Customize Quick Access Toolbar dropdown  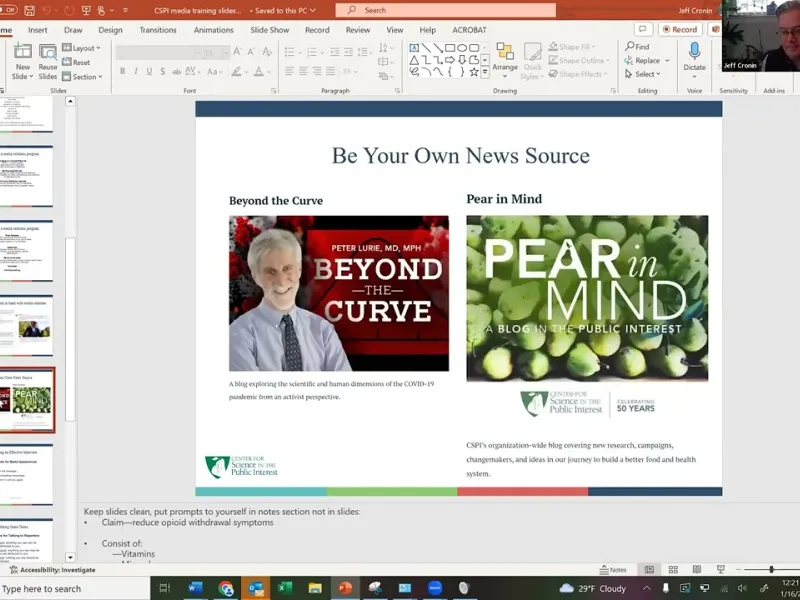pyautogui.click(x=126, y=10)
